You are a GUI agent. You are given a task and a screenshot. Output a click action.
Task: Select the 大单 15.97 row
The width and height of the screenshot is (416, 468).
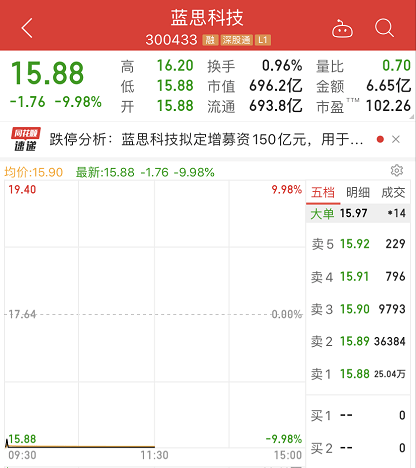coord(358,213)
